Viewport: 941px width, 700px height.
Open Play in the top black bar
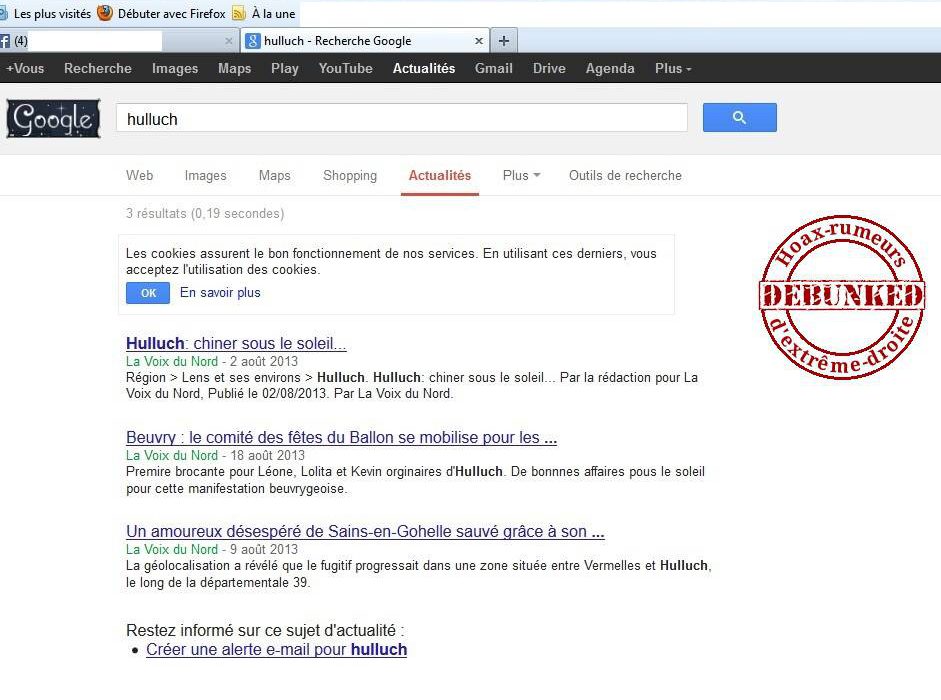point(284,68)
